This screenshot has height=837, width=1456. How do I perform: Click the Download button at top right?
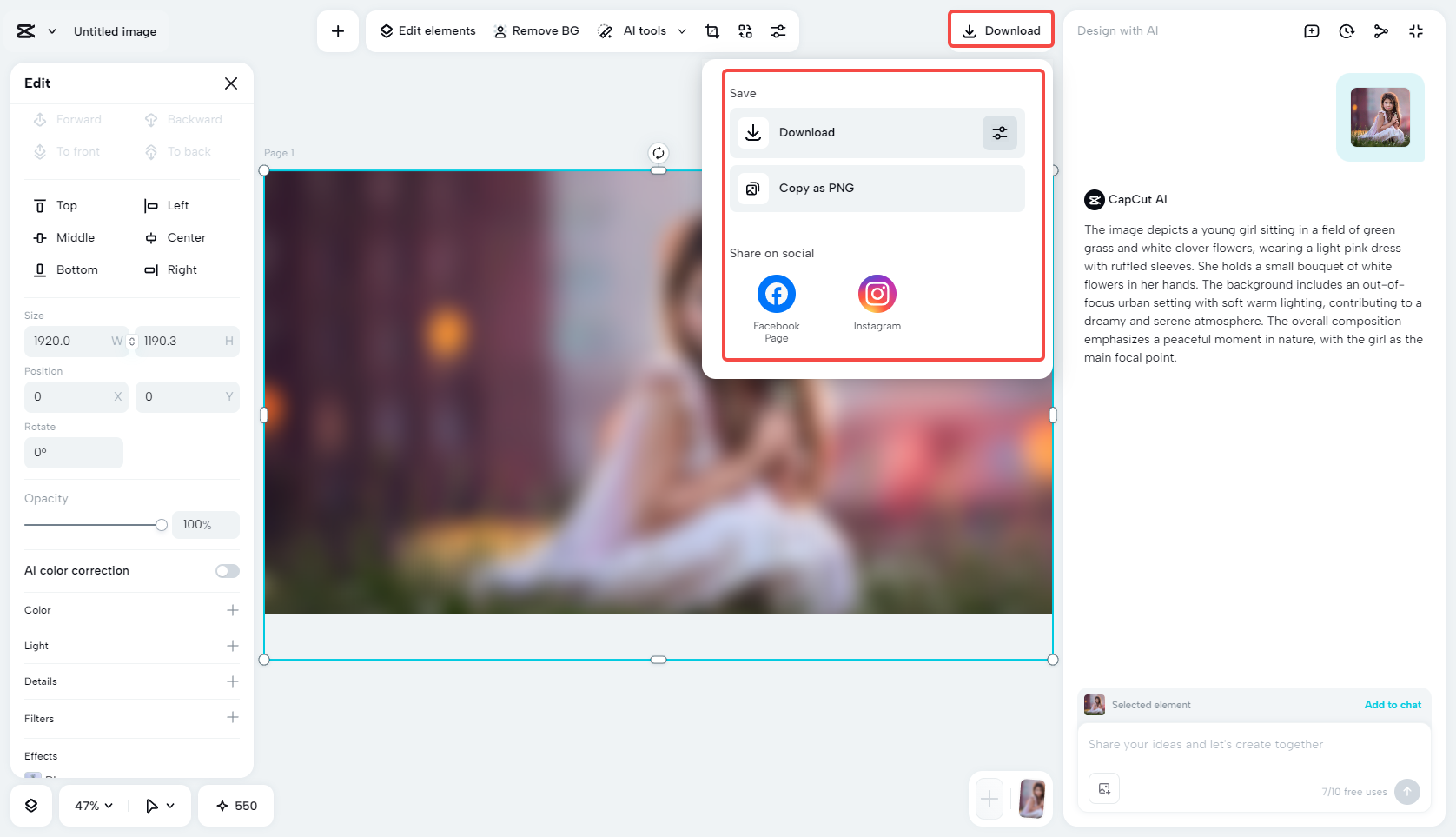(x=1001, y=29)
